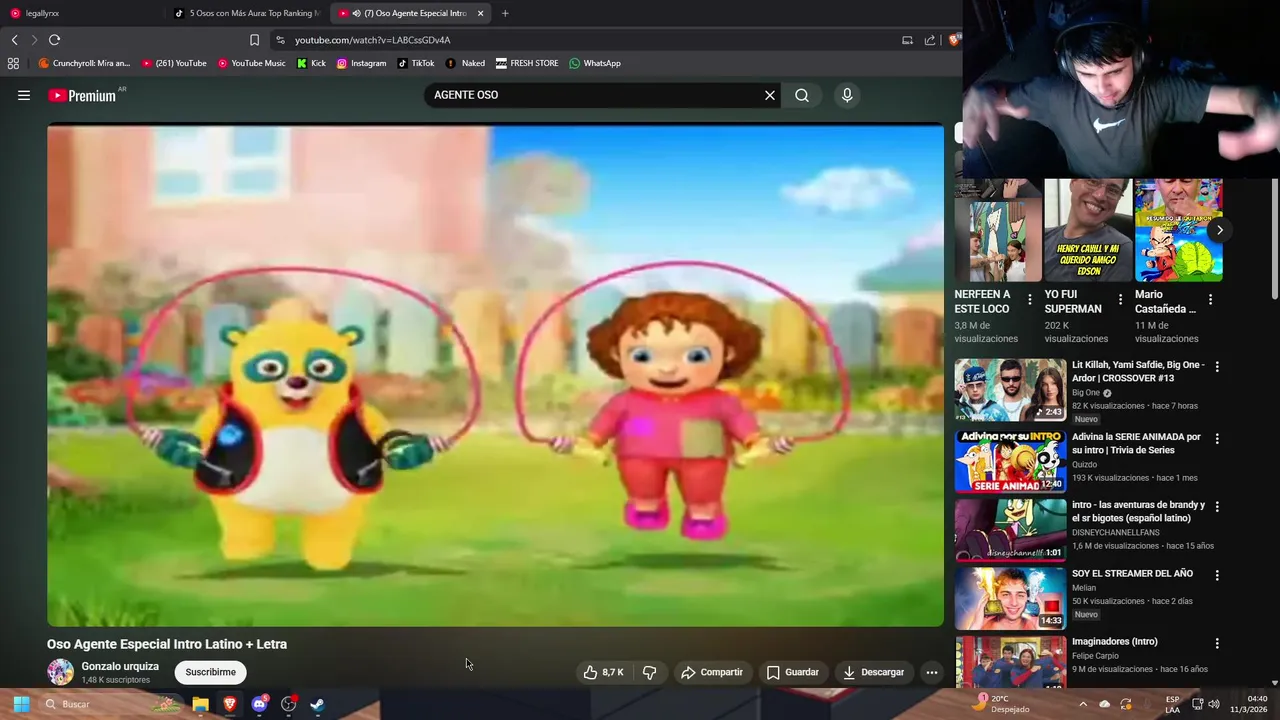The image size is (1280, 720).
Task: Open options for Adivina la SERIE ANIMADA video
Action: [x=1217, y=439]
